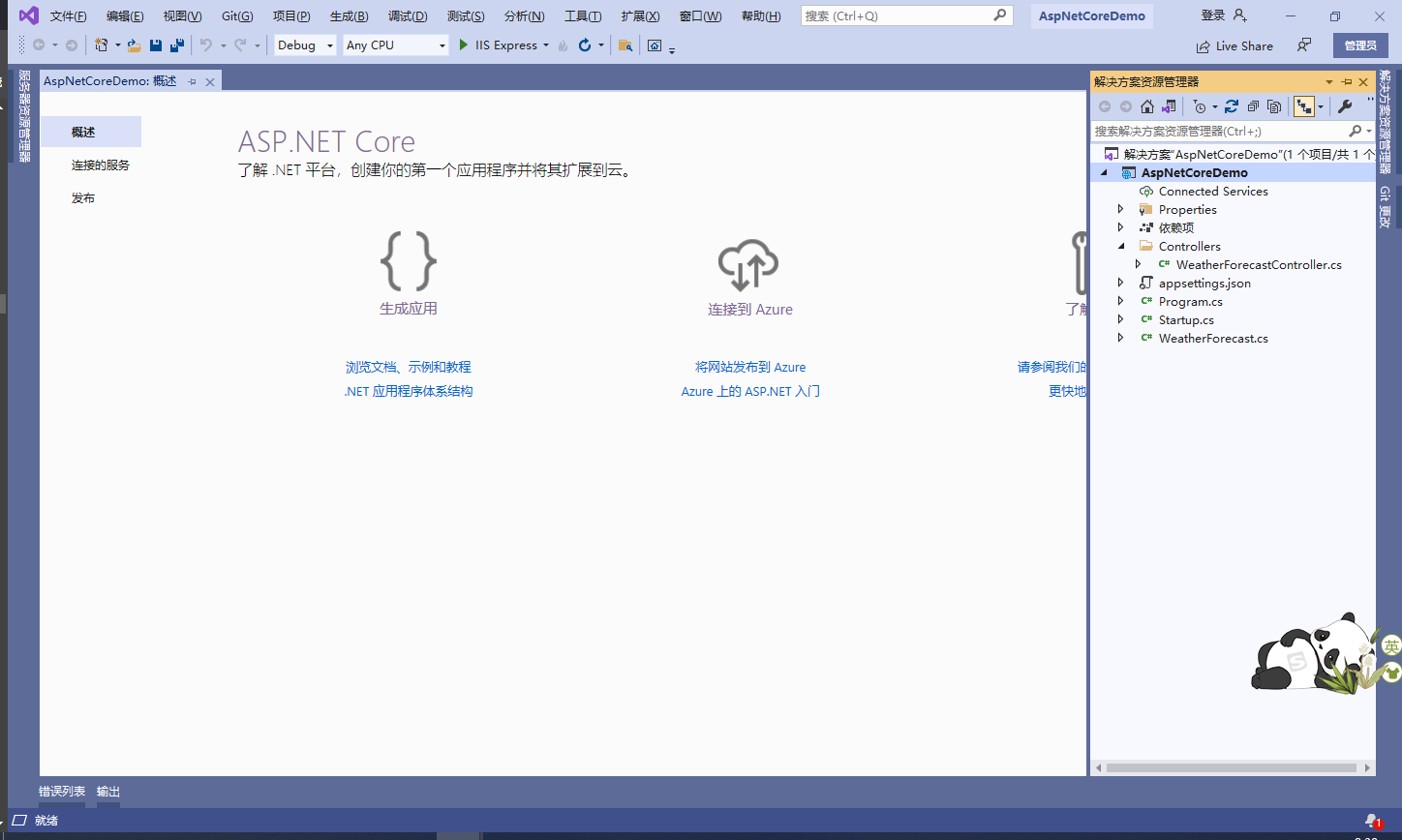The image size is (1402, 840).
Task: Start debugging with the green IIS Express play button
Action: pos(464,45)
